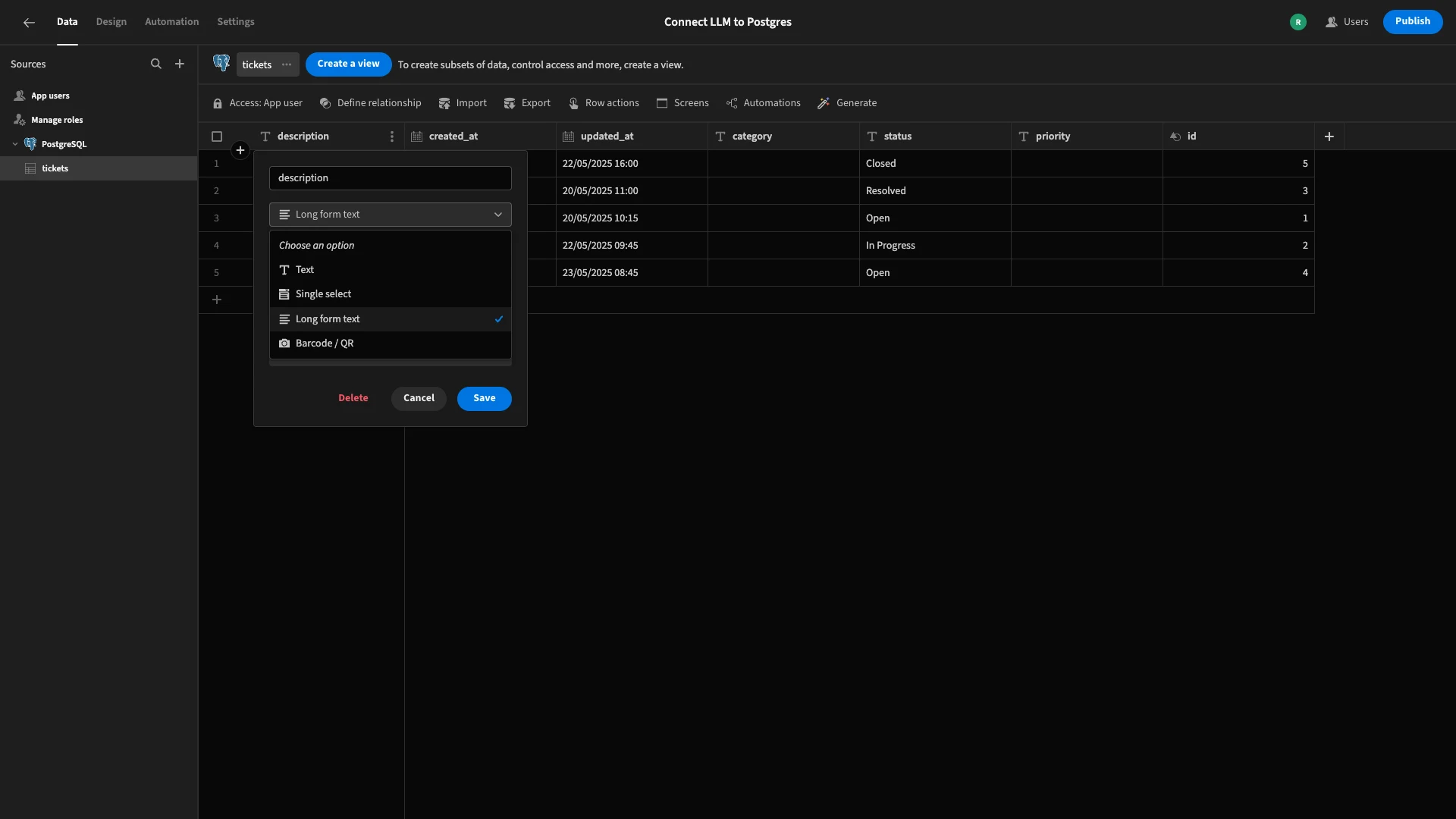Select the PostgreSQL source

[99, 144]
